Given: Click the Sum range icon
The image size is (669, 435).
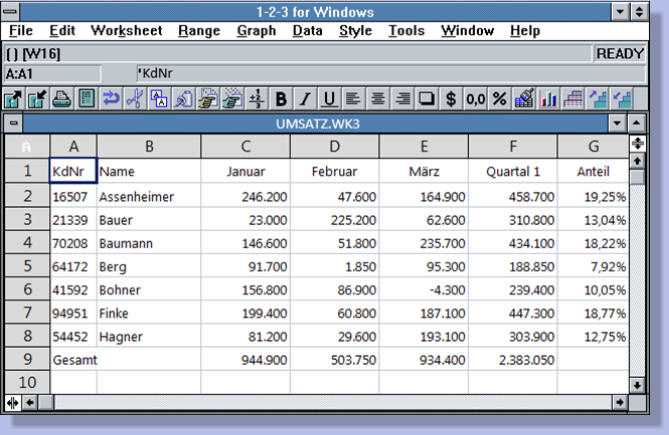Looking at the screenshot, I should pos(256,99).
